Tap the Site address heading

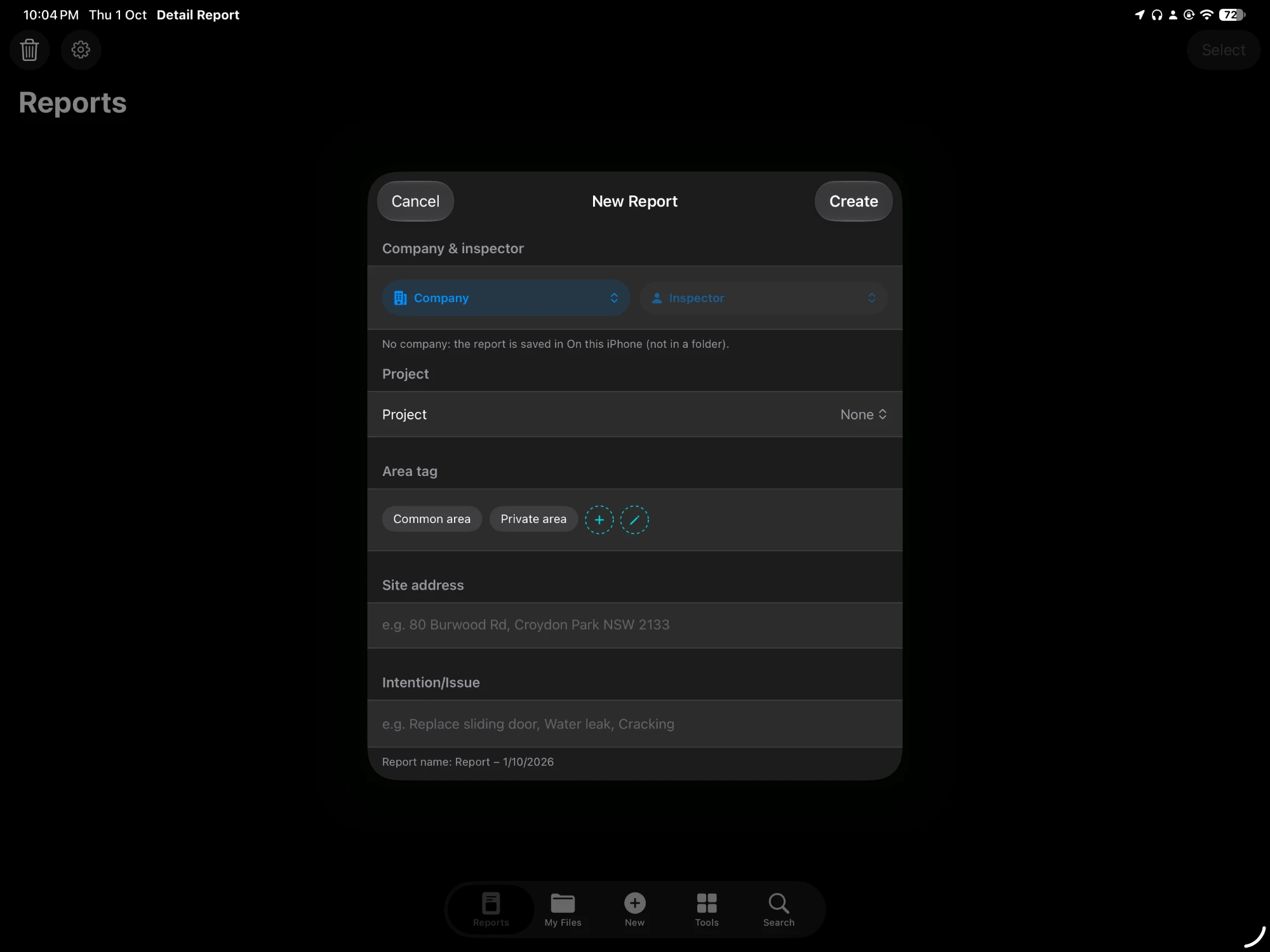click(423, 585)
